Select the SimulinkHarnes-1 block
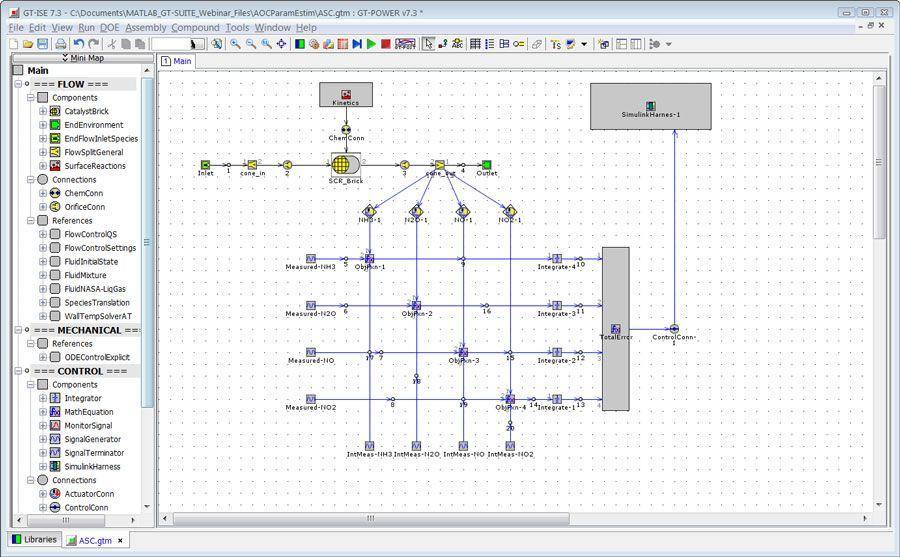This screenshot has width=900, height=557. point(651,106)
